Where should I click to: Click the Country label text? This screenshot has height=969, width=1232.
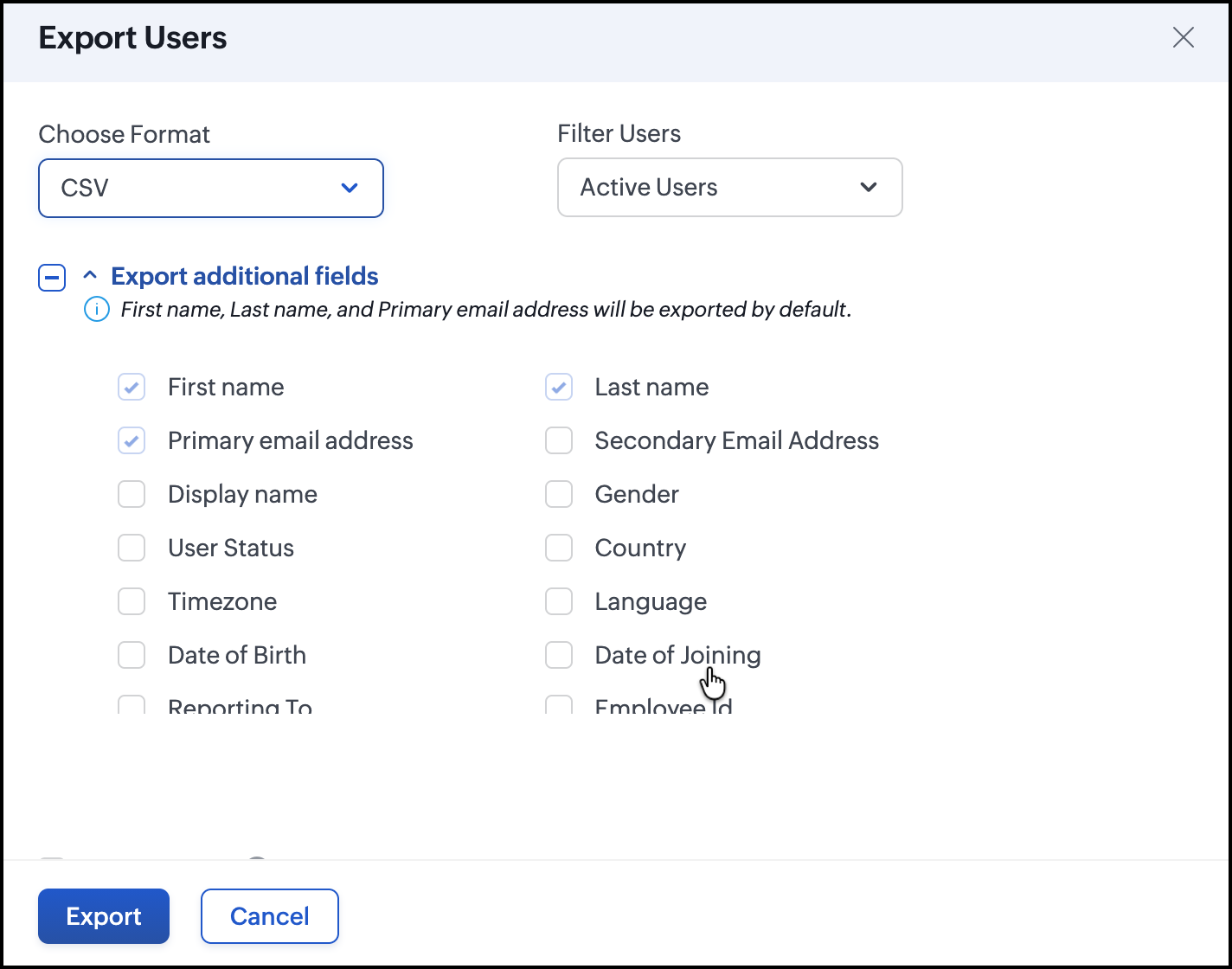[641, 548]
